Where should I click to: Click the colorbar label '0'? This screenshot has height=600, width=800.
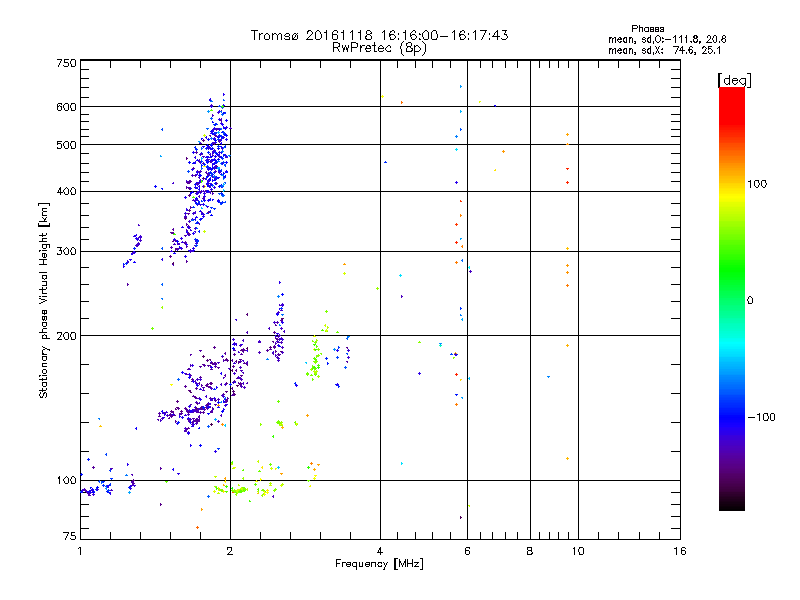click(x=750, y=301)
